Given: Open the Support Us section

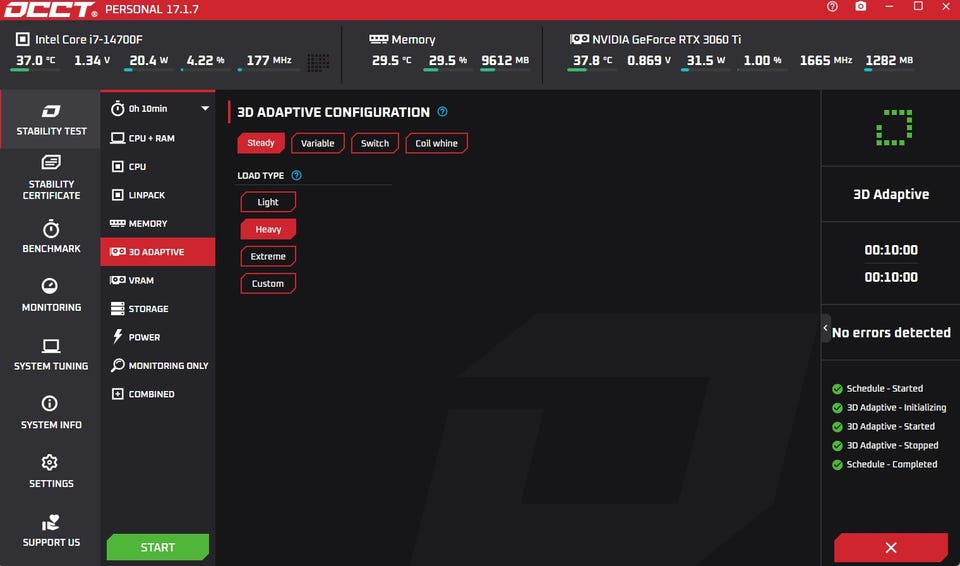Looking at the screenshot, I should tap(51, 530).
